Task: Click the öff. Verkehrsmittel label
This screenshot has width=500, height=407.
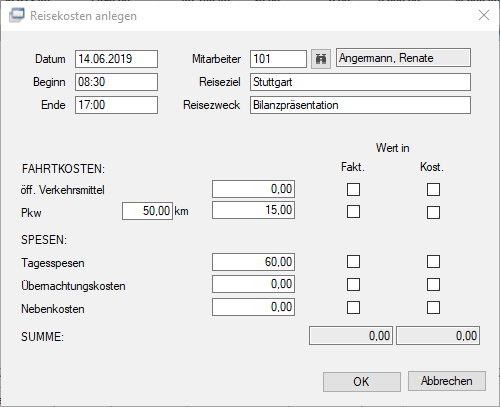Action: pos(63,190)
